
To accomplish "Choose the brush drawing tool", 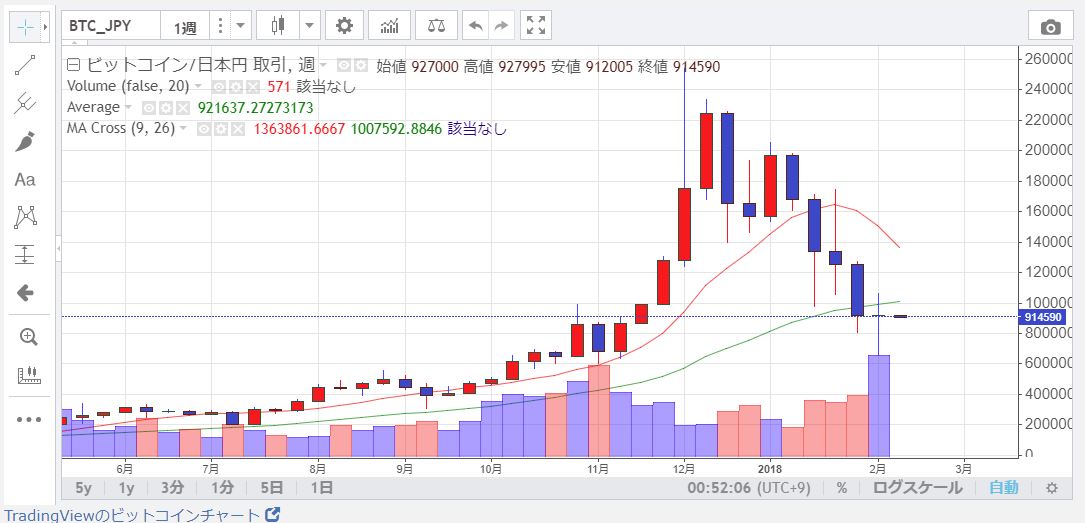I will coord(26,141).
